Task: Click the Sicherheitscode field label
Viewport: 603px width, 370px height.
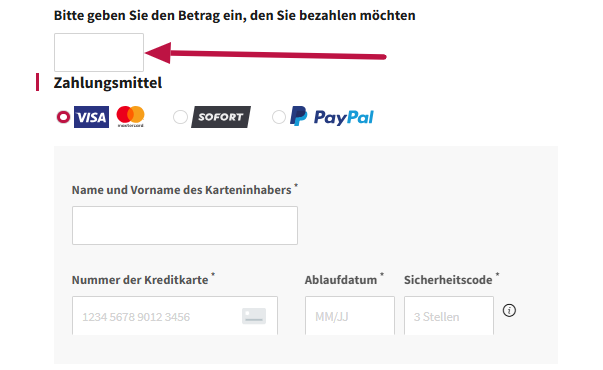Action: (448, 280)
